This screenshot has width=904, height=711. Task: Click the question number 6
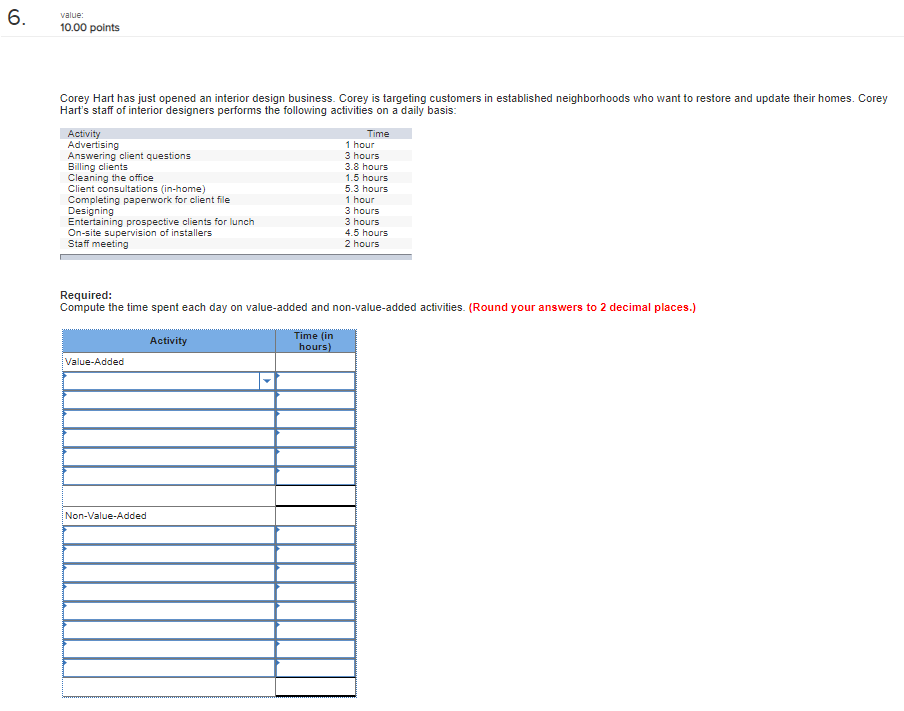pyautogui.click(x=16, y=18)
